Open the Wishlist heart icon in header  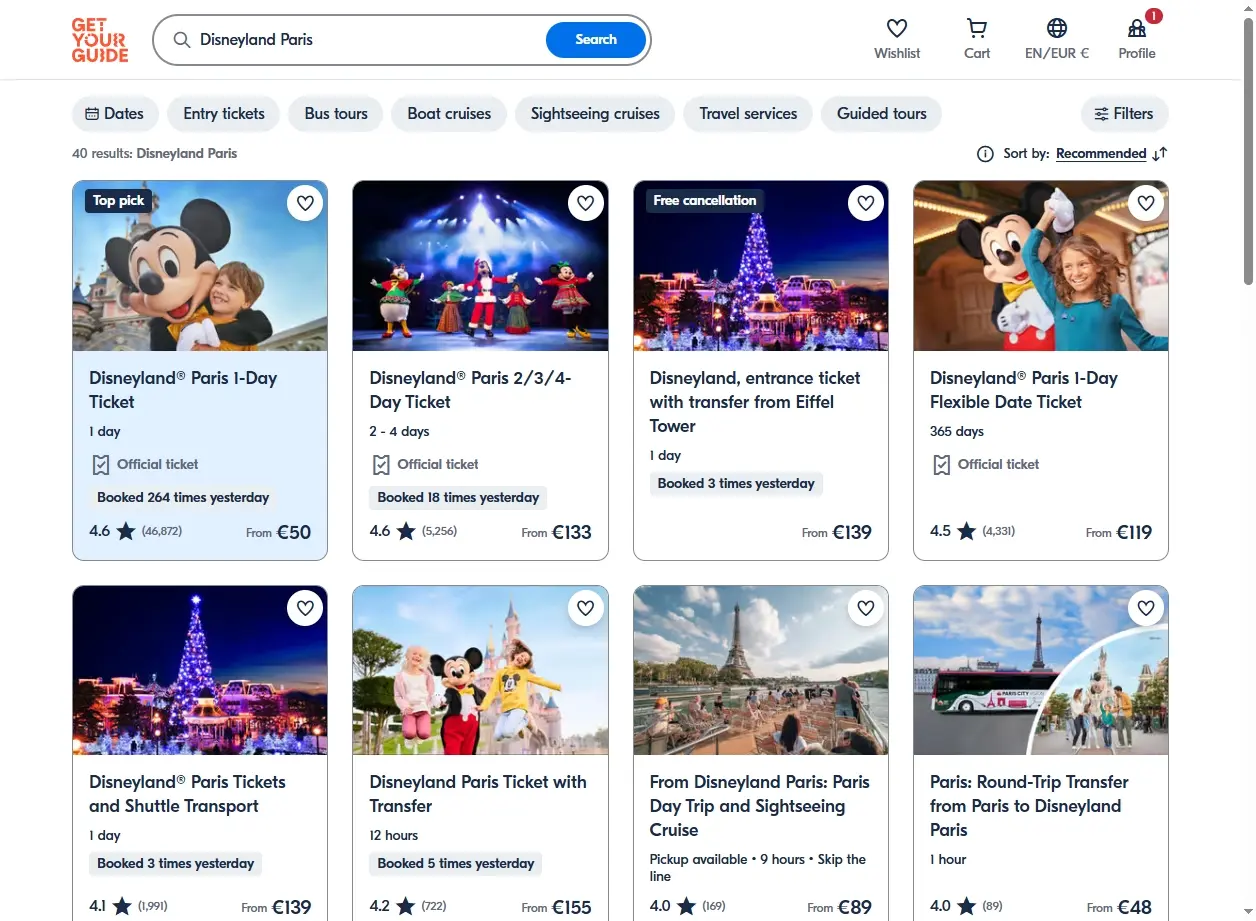(897, 28)
